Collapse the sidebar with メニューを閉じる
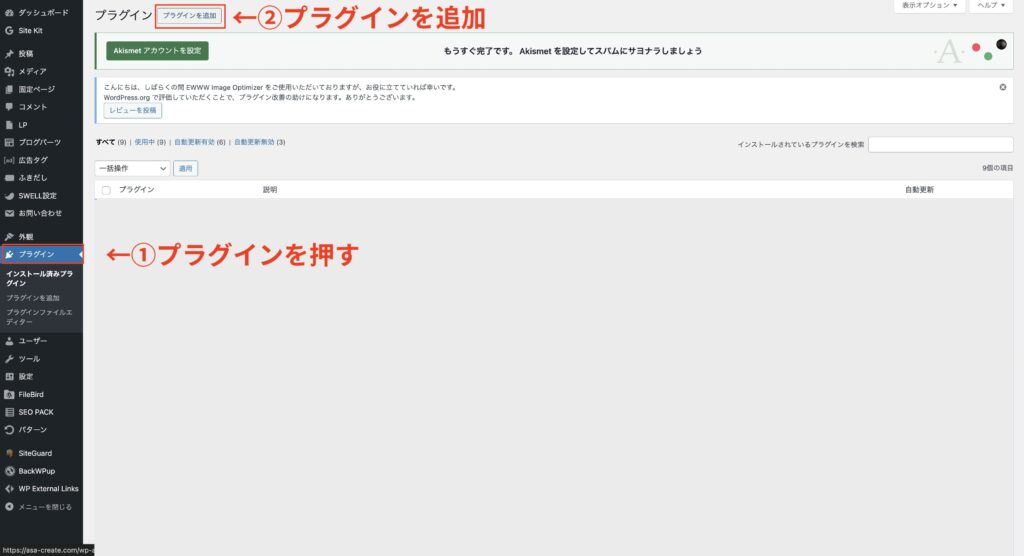The width and height of the screenshot is (1024, 556). (40, 507)
